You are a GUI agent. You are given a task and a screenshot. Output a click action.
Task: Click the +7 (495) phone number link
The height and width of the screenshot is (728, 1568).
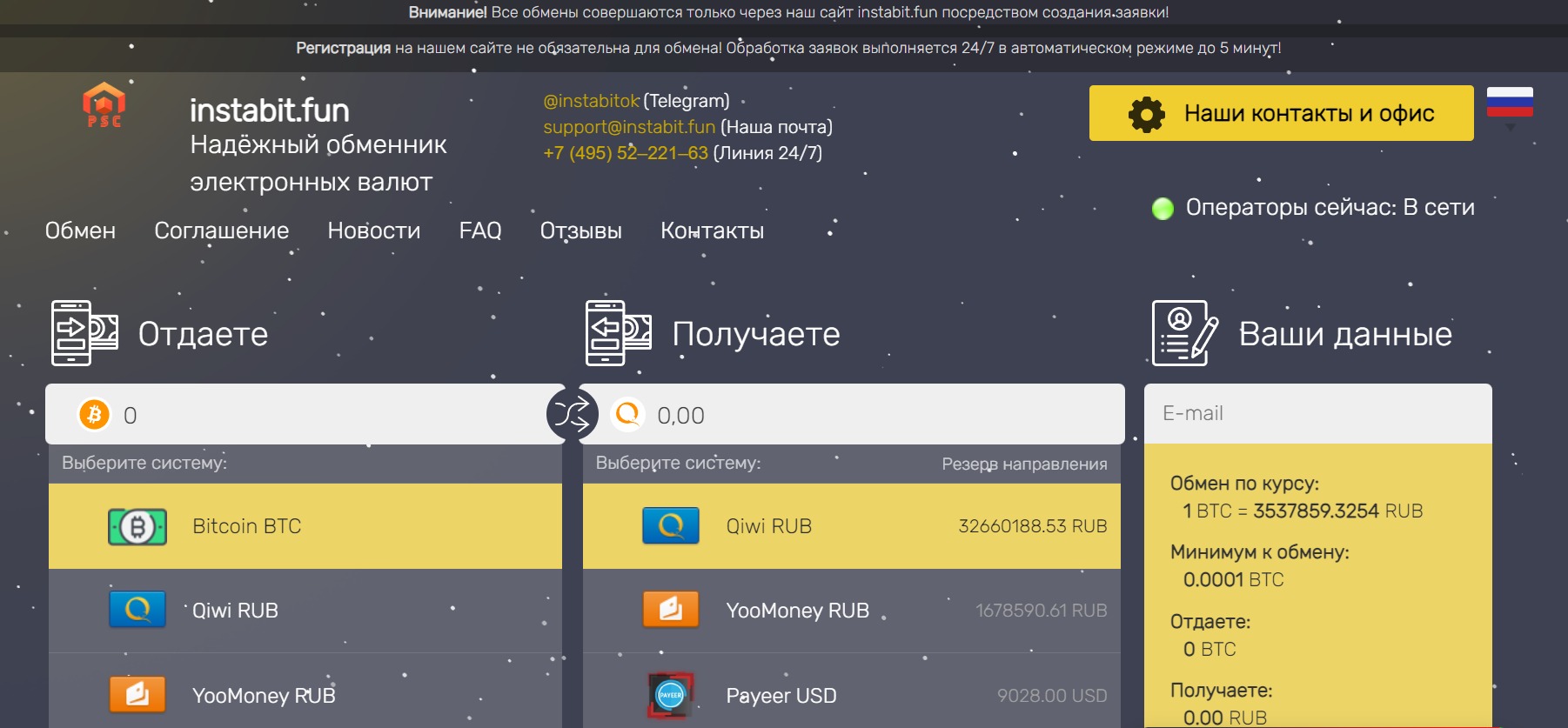[626, 153]
